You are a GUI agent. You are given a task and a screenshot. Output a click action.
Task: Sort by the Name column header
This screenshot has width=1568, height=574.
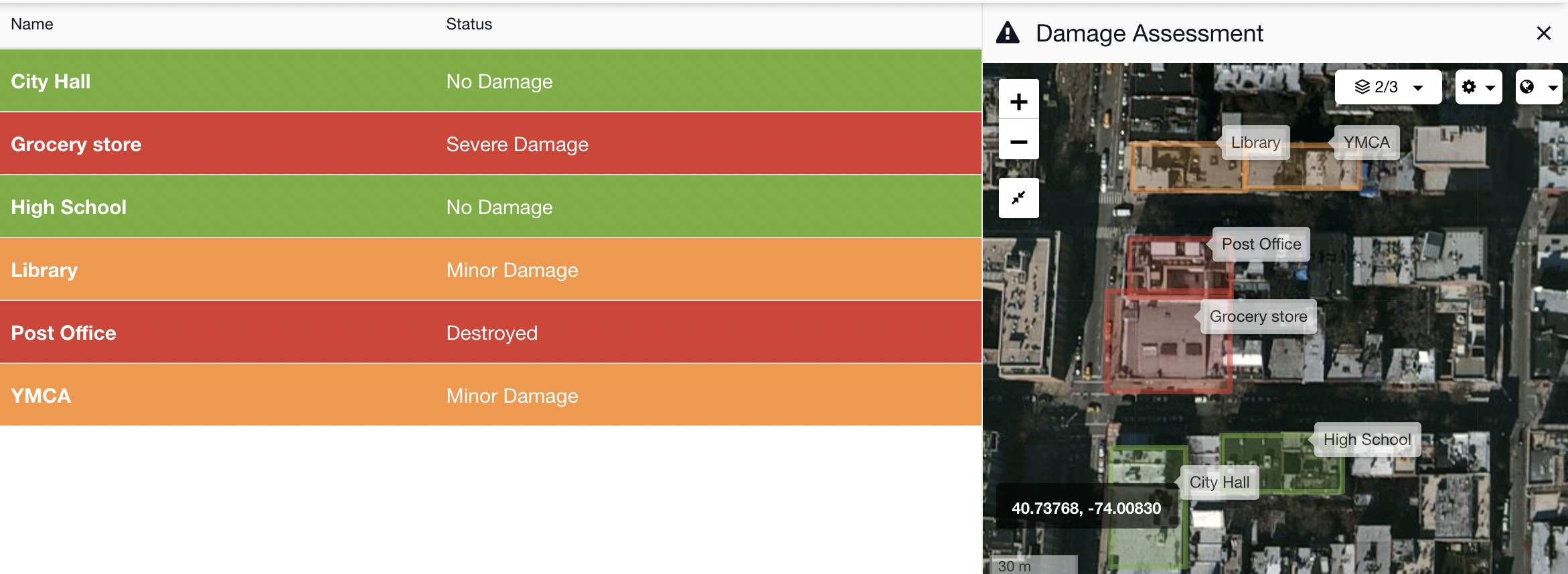[x=32, y=24]
